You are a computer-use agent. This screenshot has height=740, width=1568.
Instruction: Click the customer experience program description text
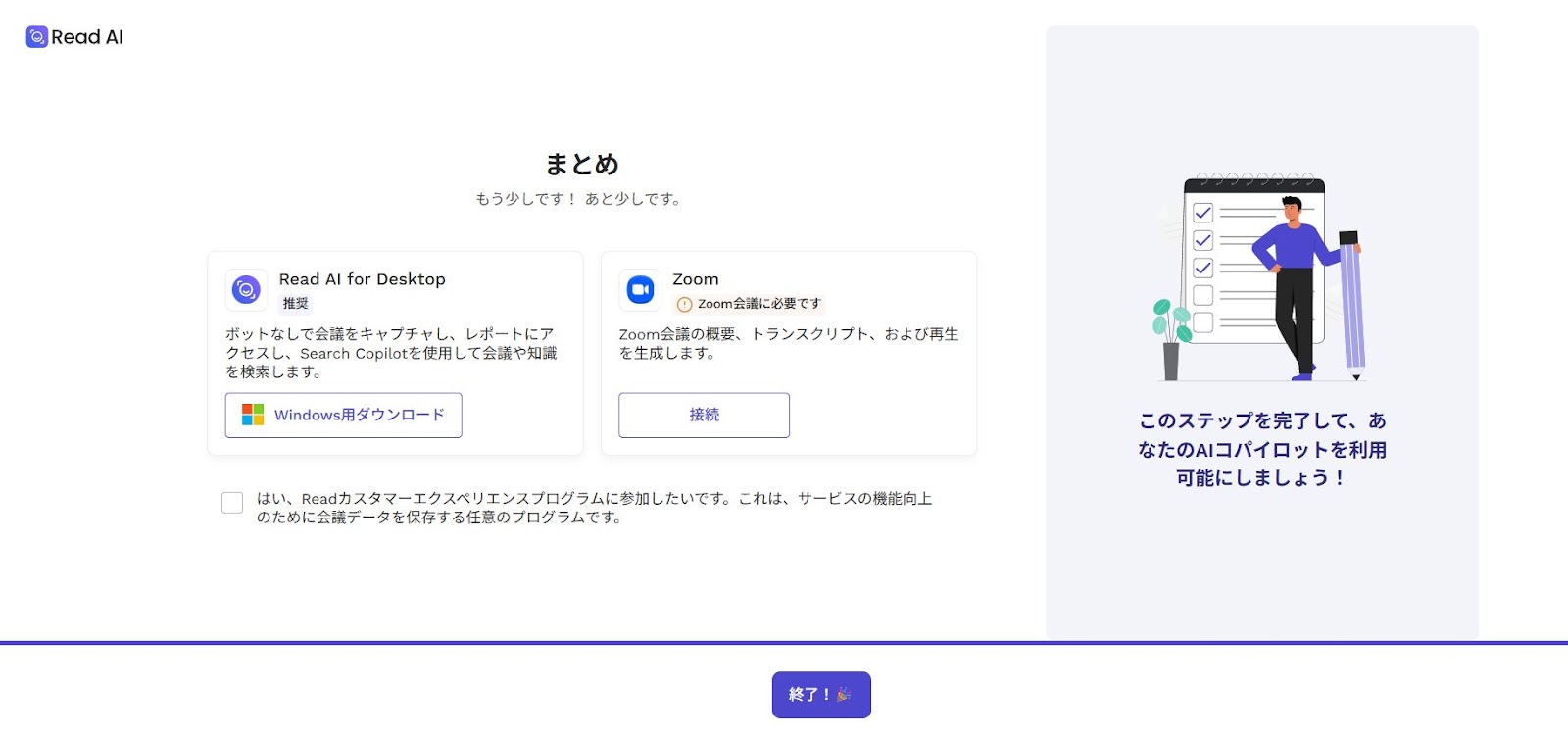point(594,508)
